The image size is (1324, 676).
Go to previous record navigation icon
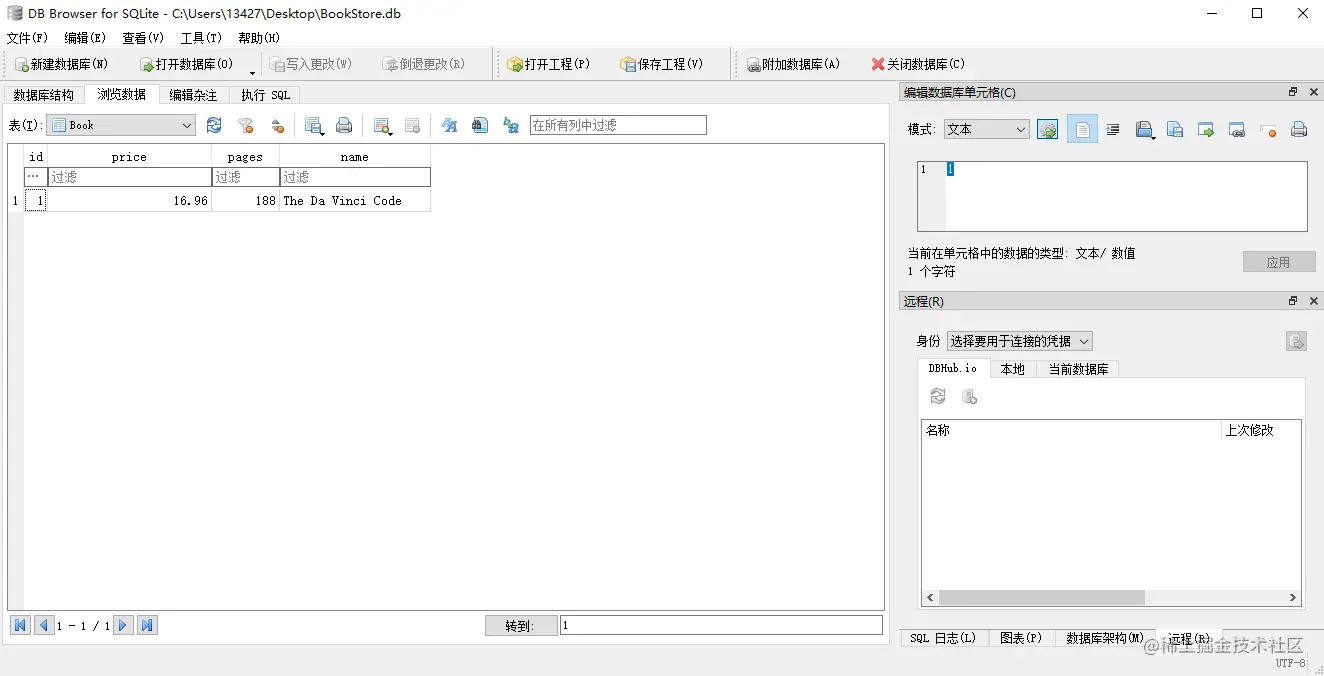pos(44,625)
